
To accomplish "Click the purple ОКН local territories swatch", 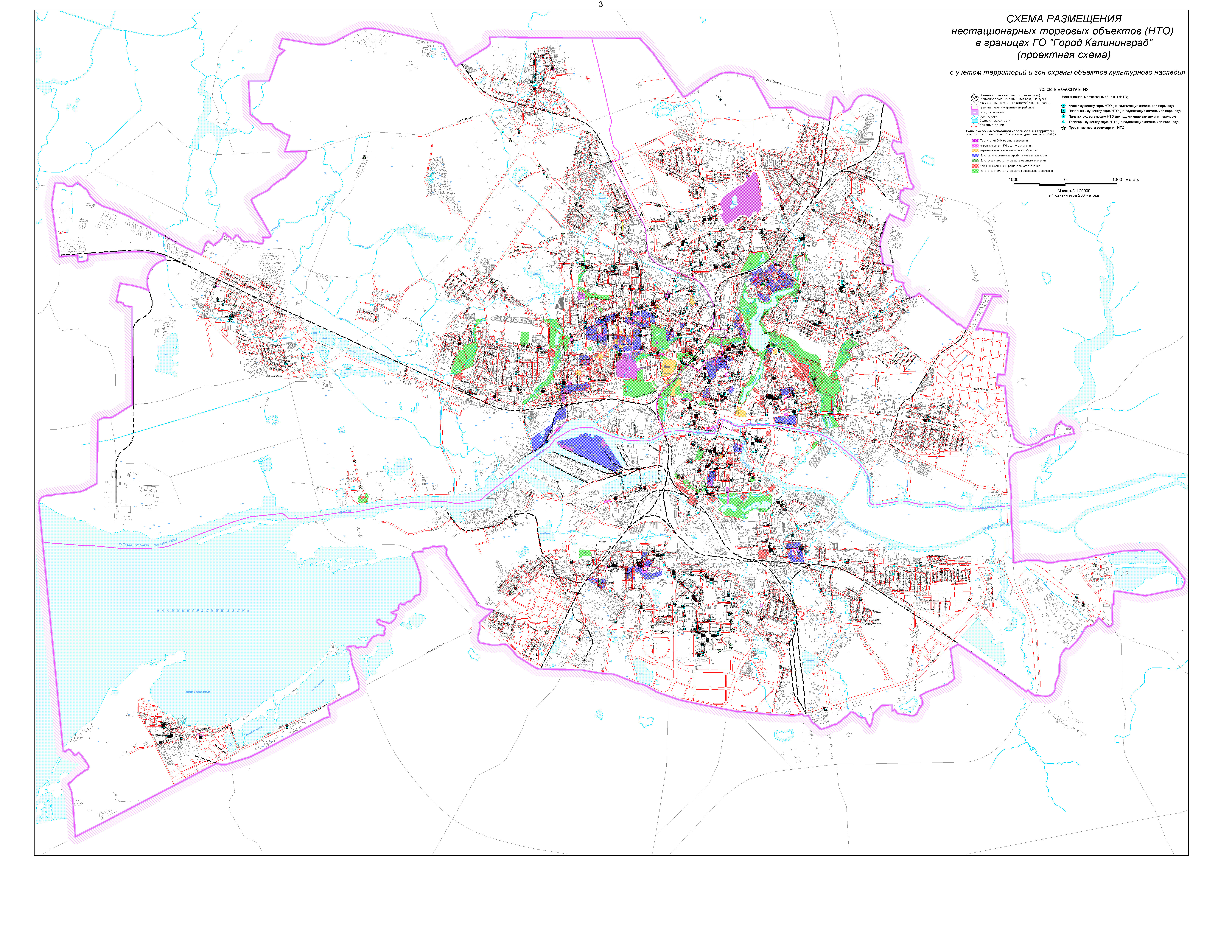I will tap(975, 140).
